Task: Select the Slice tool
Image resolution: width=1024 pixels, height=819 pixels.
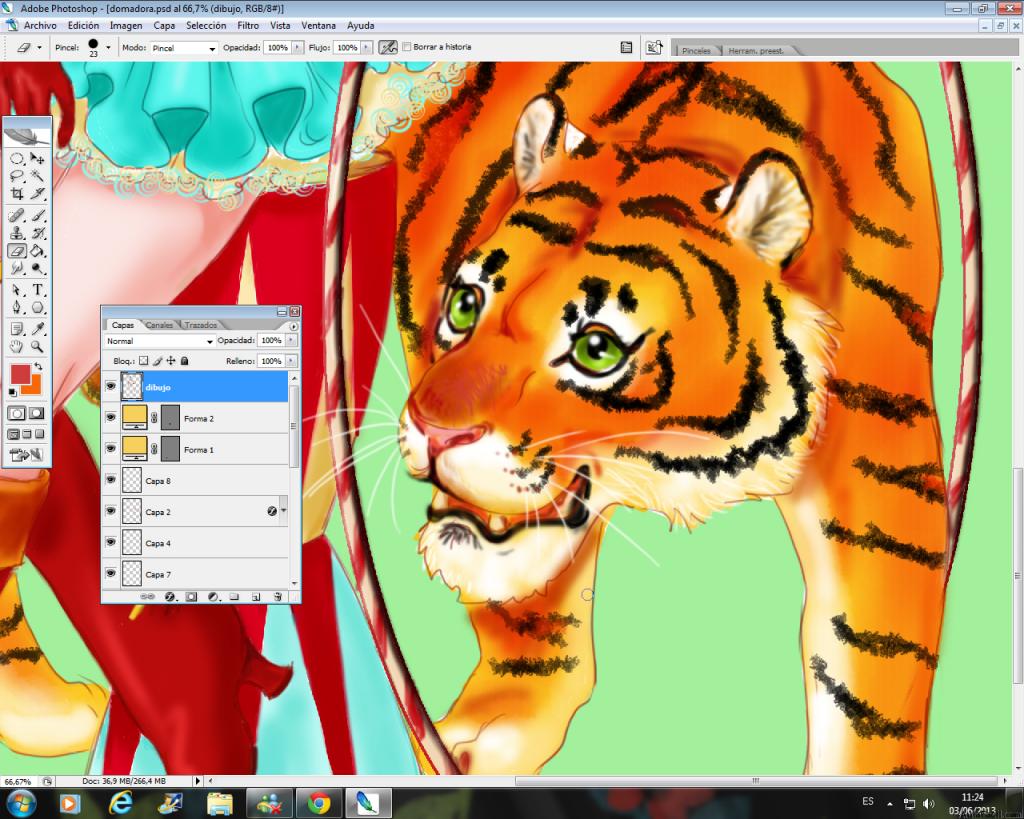Action: click(37, 193)
